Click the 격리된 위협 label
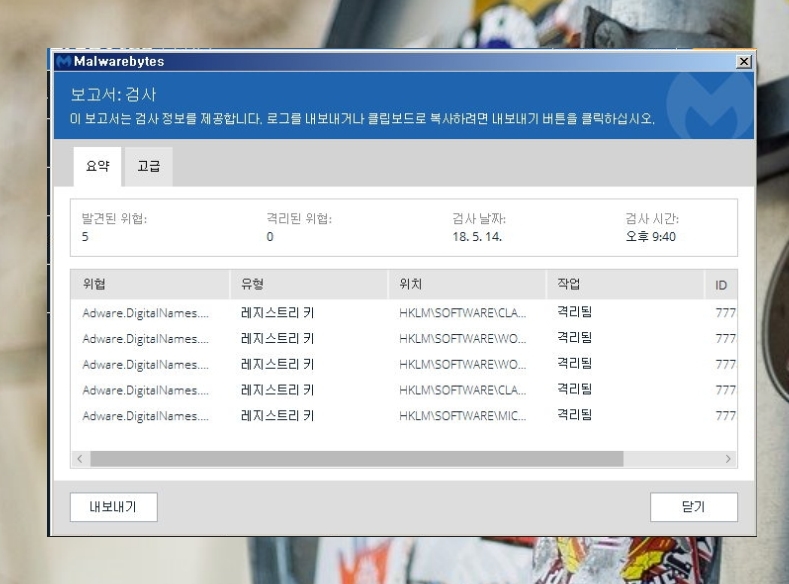Screen dimensions: 789x584 click(x=299, y=218)
